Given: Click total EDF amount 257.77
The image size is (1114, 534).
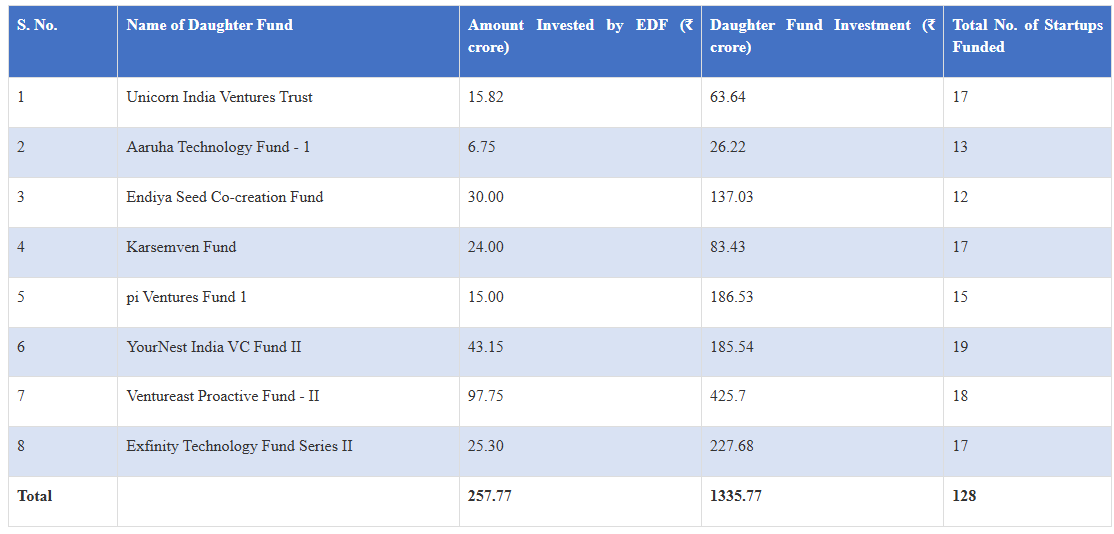Looking at the screenshot, I should (x=490, y=496).
